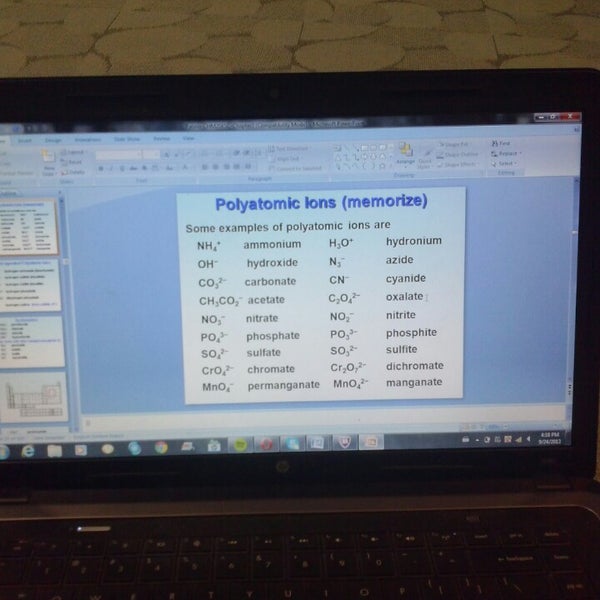Viewport: 600px width, 600px height.
Task: Toggle Italic formatting in the Font group
Action: pos(110,168)
